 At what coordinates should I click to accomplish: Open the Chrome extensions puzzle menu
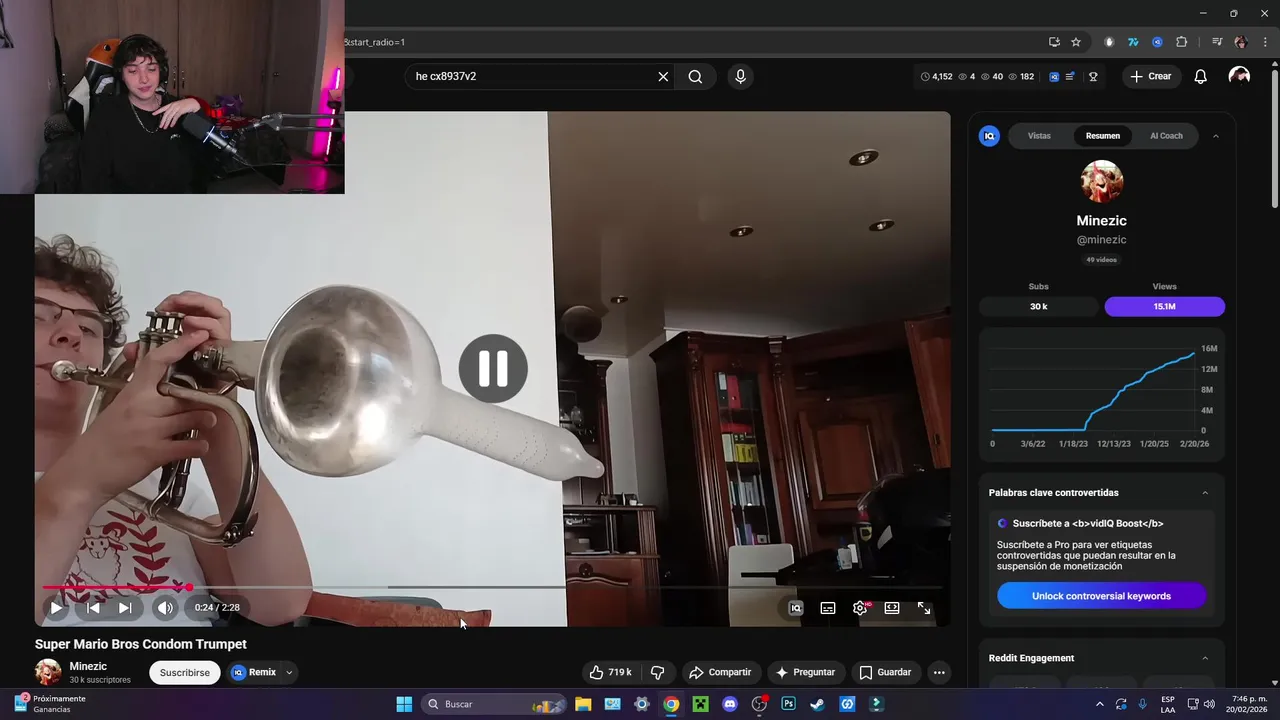(x=1182, y=42)
